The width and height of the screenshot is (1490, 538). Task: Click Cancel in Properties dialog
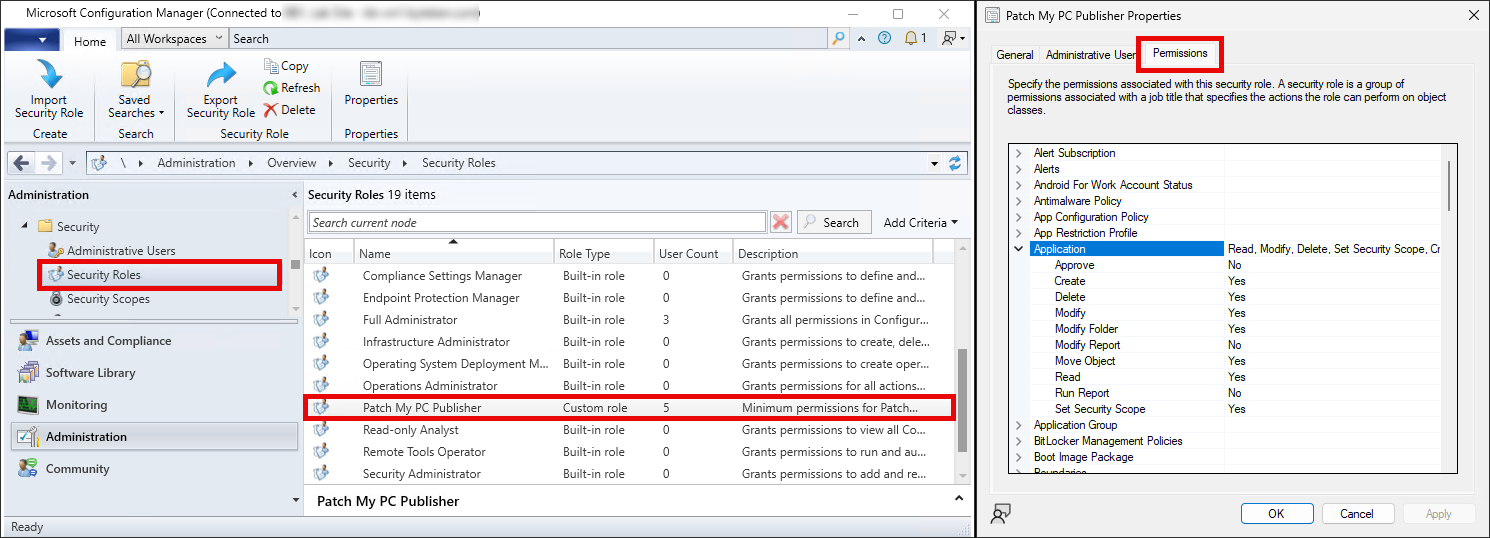click(1357, 513)
